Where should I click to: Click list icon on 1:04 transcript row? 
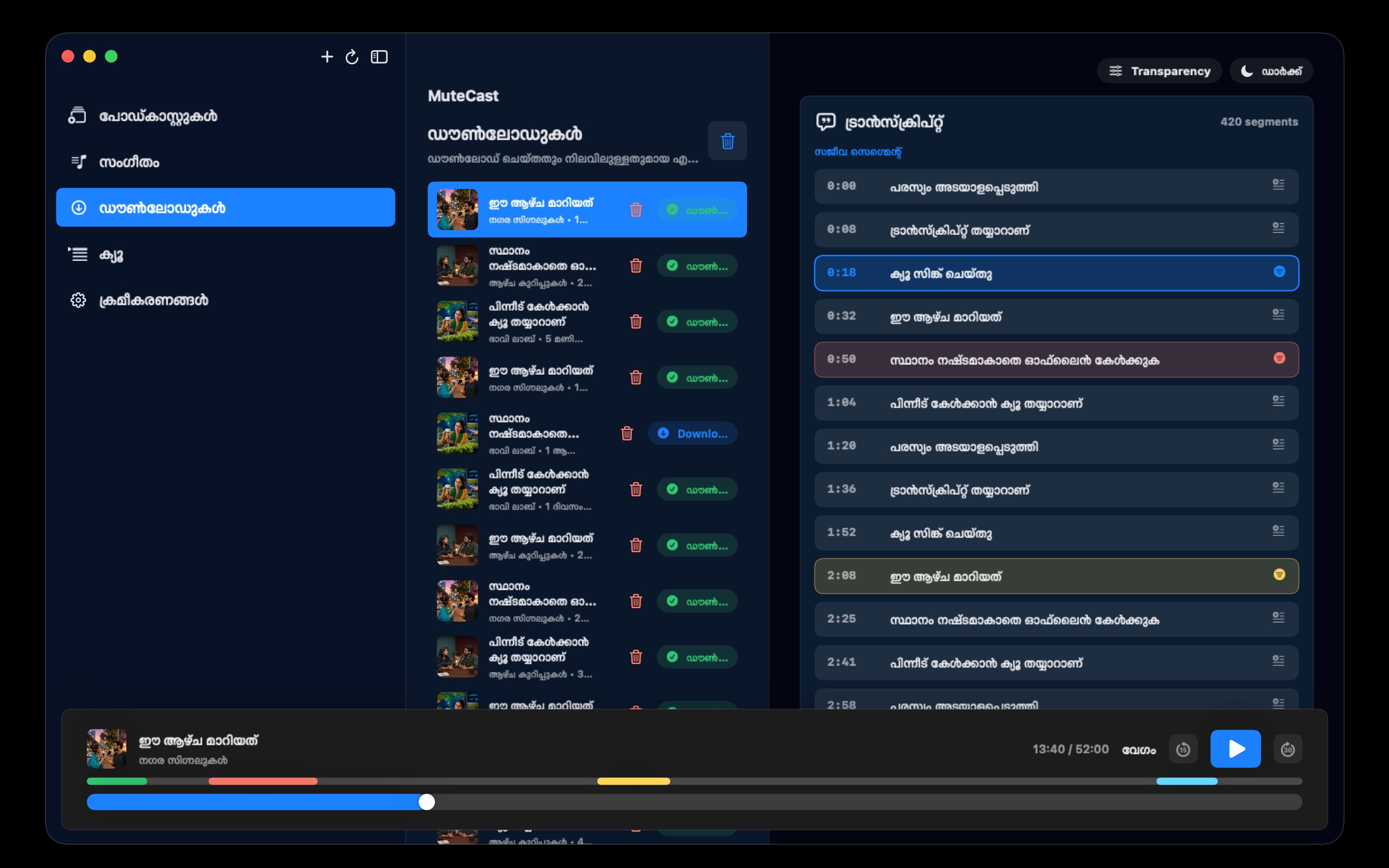coord(1278,401)
